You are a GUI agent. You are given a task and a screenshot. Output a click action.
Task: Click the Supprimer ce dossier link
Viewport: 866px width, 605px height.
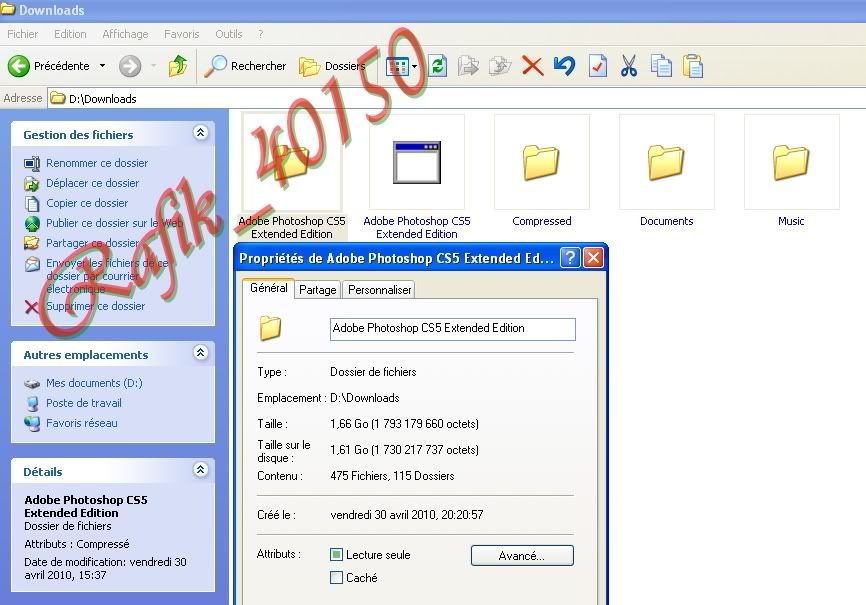coord(96,306)
